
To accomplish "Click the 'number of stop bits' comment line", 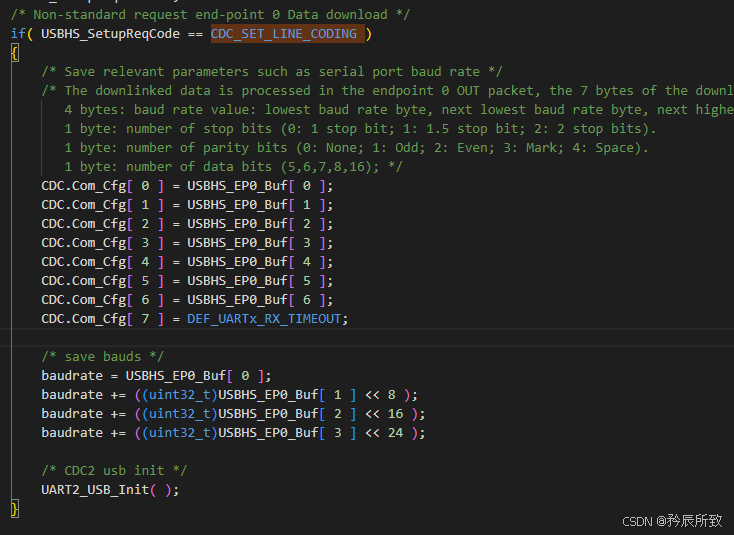I will 360,128.
